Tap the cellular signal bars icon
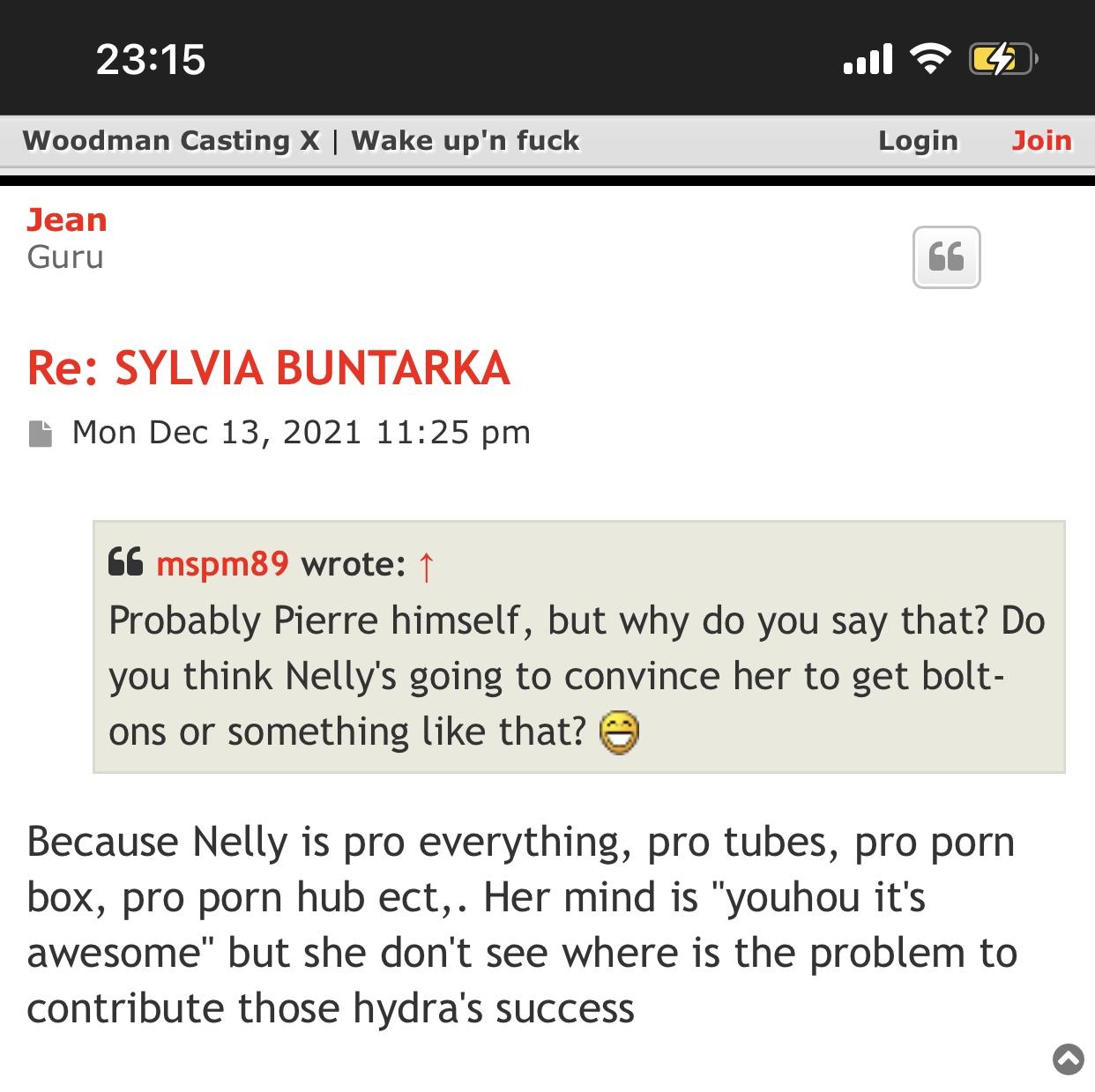 tap(868, 59)
